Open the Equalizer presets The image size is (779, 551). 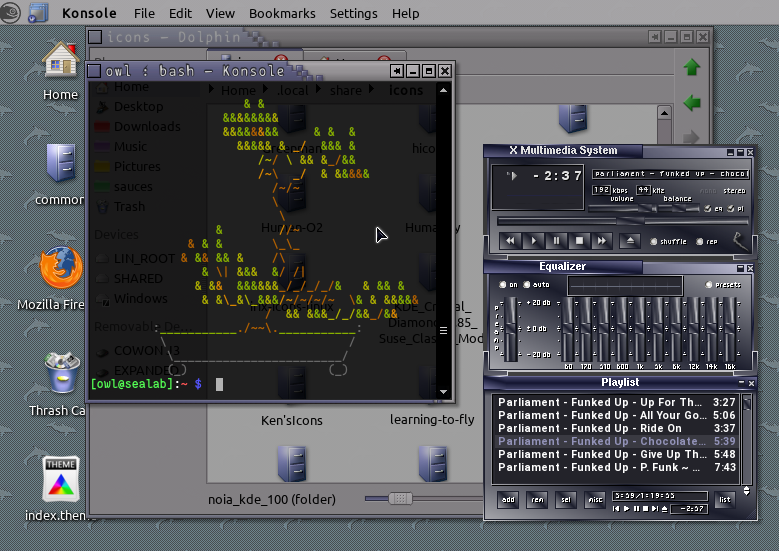[x=723, y=285]
